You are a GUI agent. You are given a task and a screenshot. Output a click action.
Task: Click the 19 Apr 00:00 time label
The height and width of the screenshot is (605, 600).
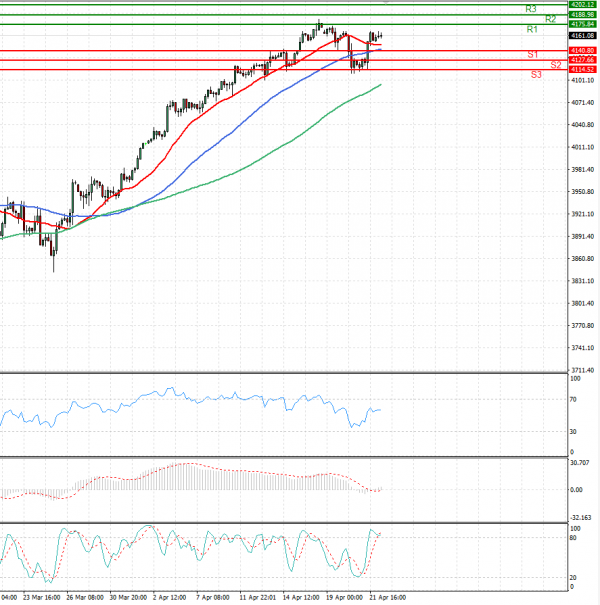(x=344, y=598)
